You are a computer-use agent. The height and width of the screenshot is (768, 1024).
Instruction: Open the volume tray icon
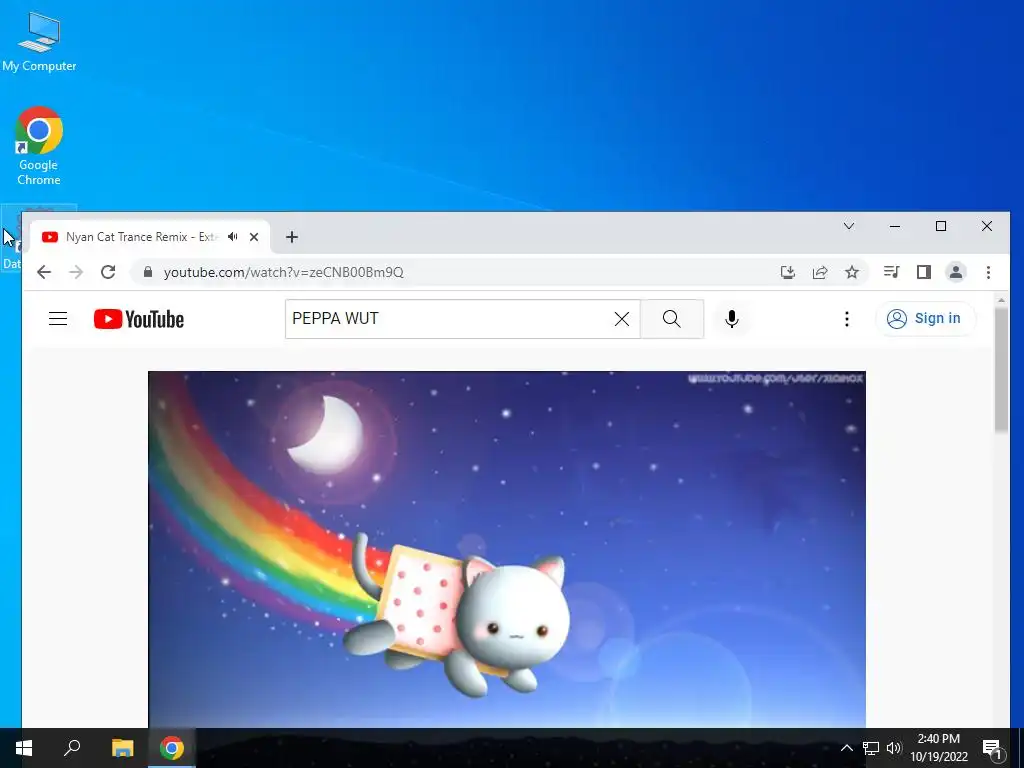[894, 748]
